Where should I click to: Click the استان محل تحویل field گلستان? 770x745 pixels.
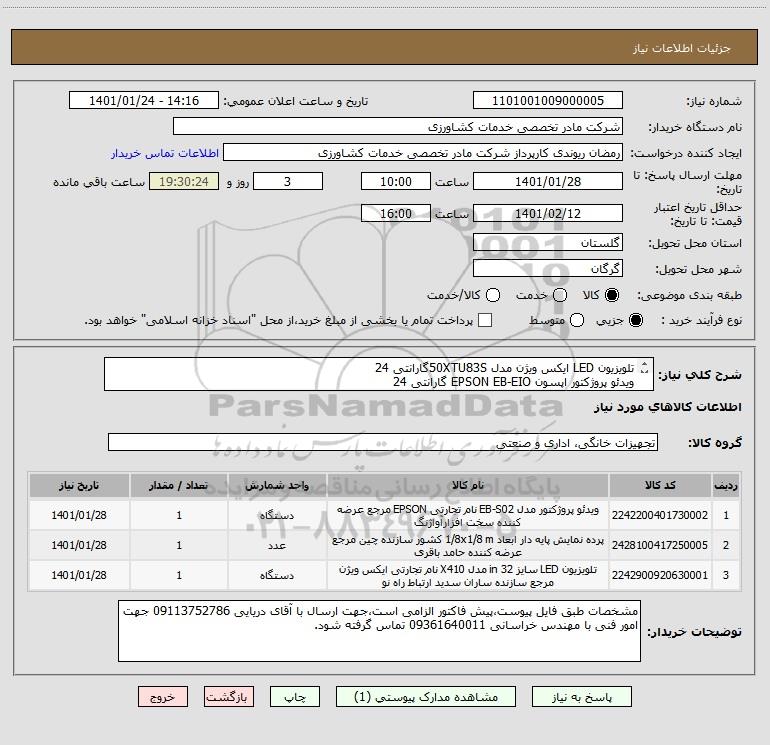[548, 242]
